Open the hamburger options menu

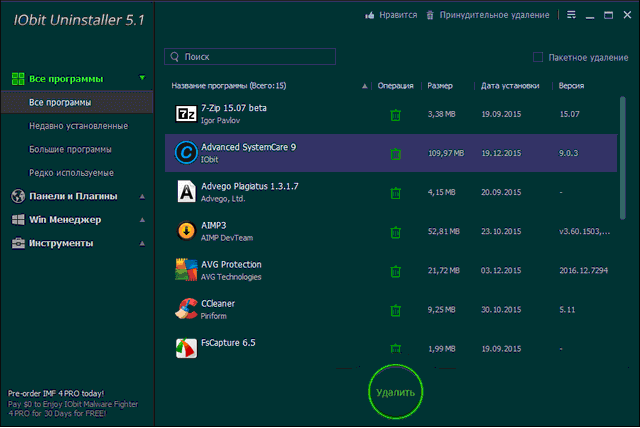coord(571,15)
